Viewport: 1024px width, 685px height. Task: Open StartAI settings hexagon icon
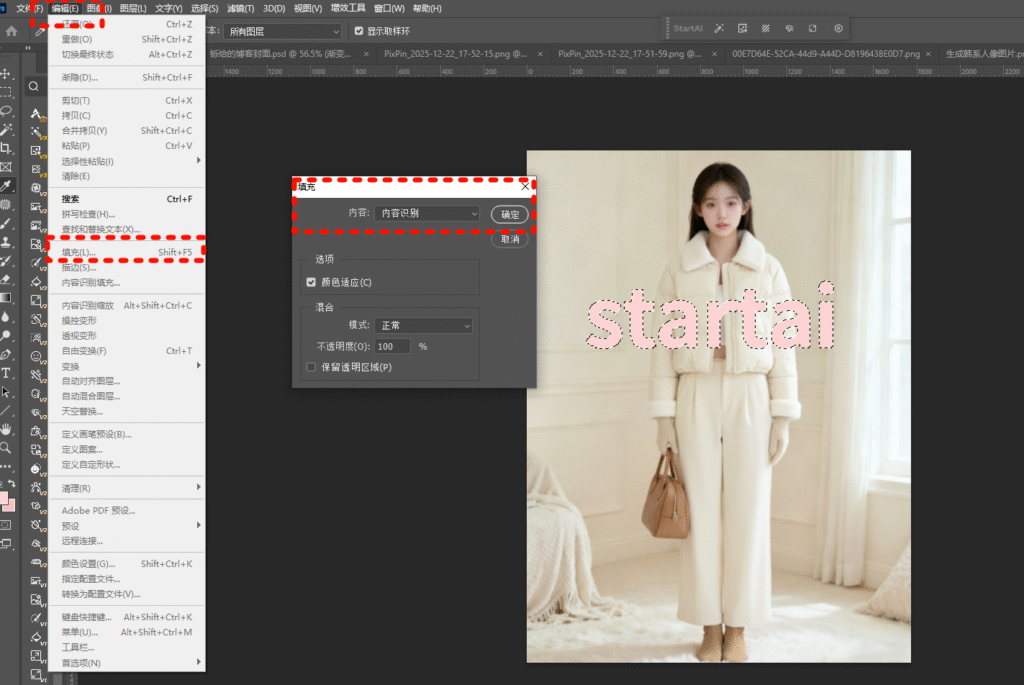(838, 28)
